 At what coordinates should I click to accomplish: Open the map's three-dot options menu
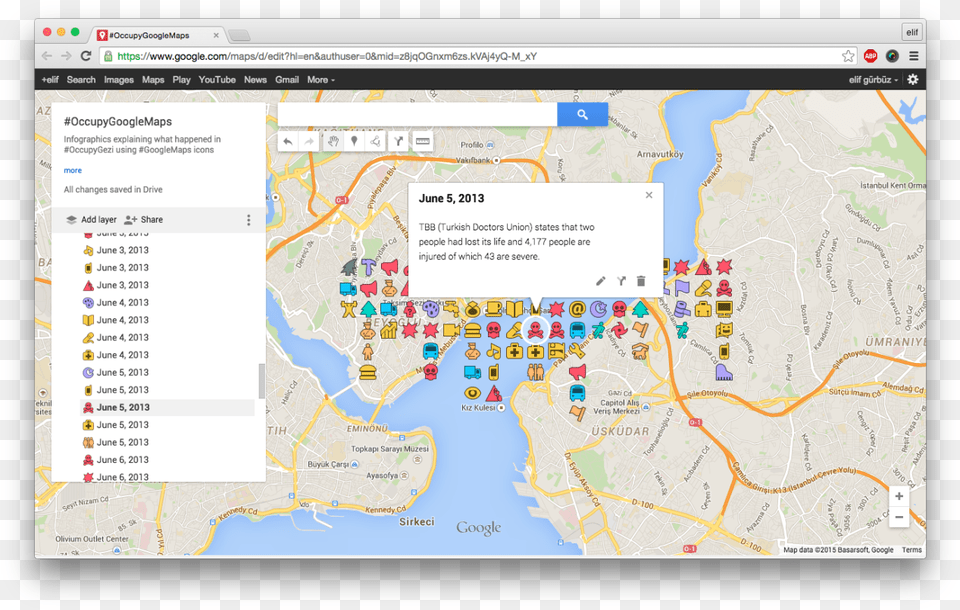[249, 220]
